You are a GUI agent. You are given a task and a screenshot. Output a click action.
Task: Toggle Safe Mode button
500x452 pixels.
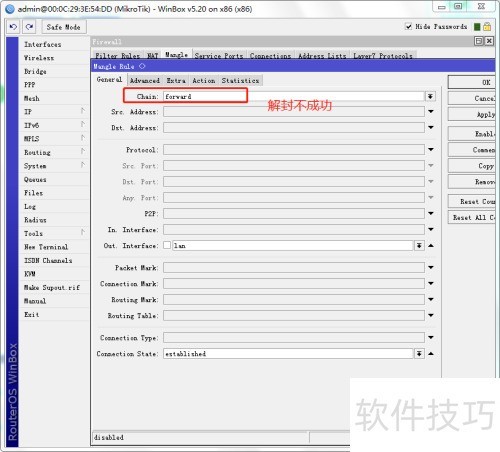pos(64,27)
